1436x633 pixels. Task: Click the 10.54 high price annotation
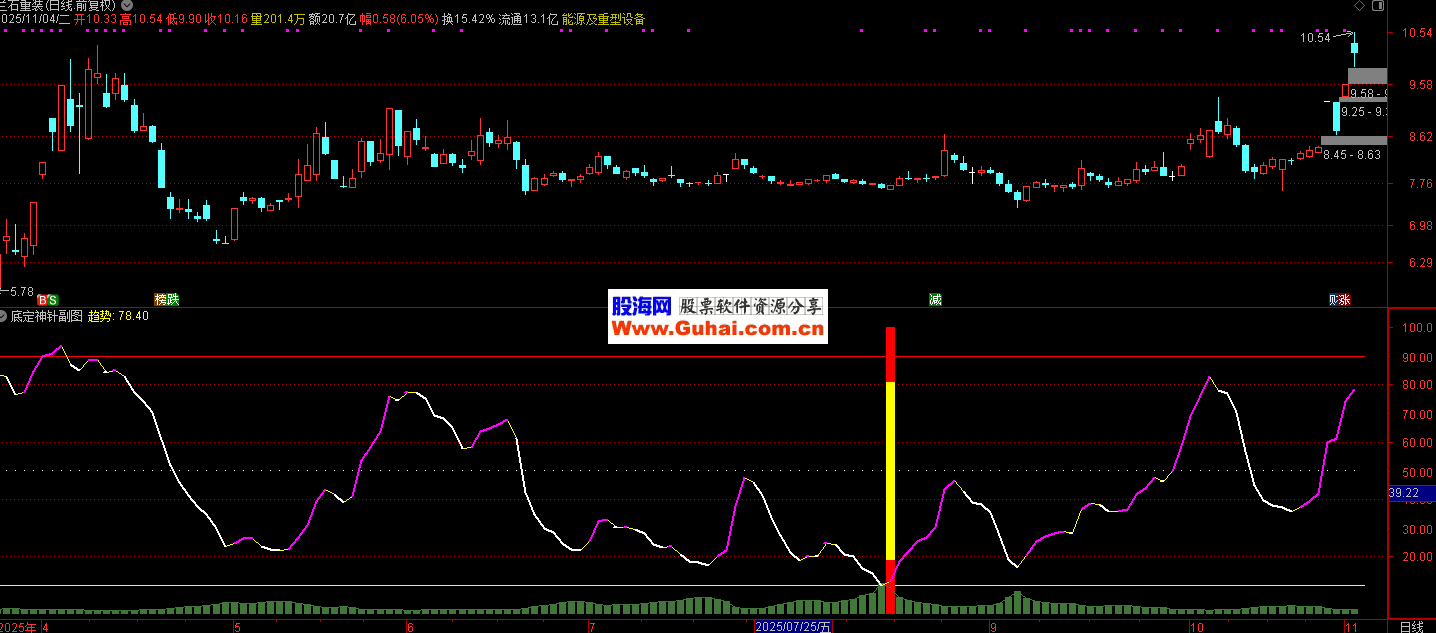point(1315,38)
